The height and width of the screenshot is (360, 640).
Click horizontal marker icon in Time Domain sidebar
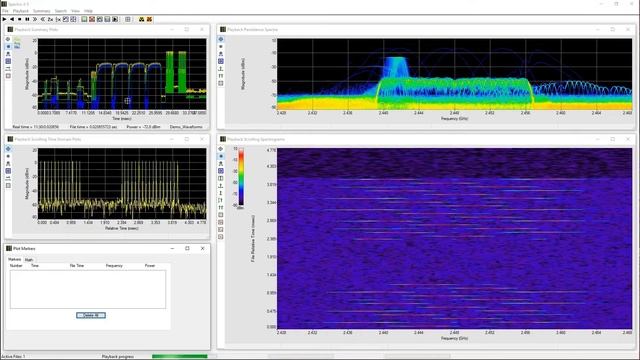[8, 178]
